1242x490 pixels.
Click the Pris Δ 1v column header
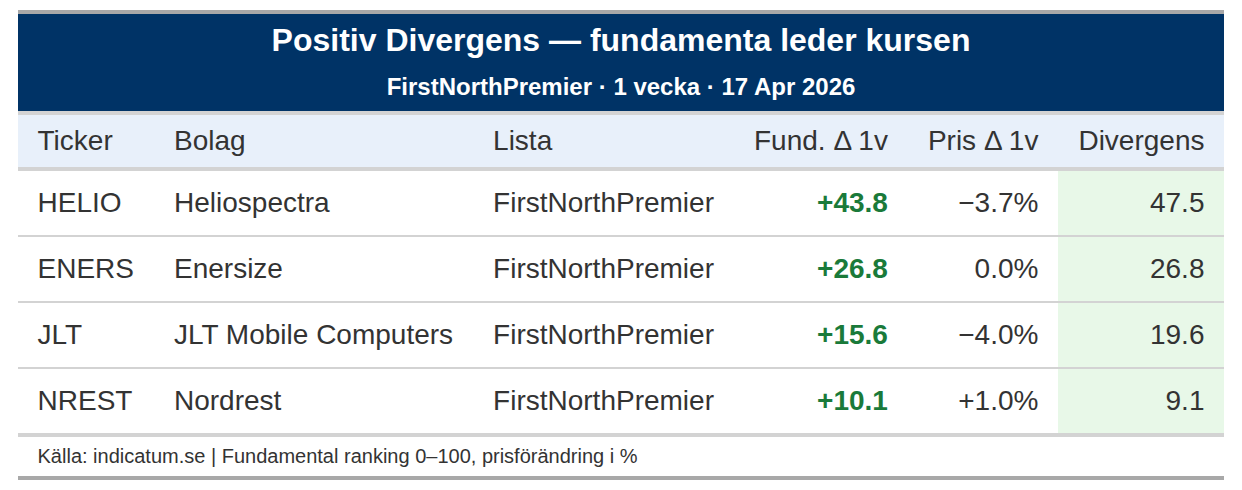[x=982, y=141]
